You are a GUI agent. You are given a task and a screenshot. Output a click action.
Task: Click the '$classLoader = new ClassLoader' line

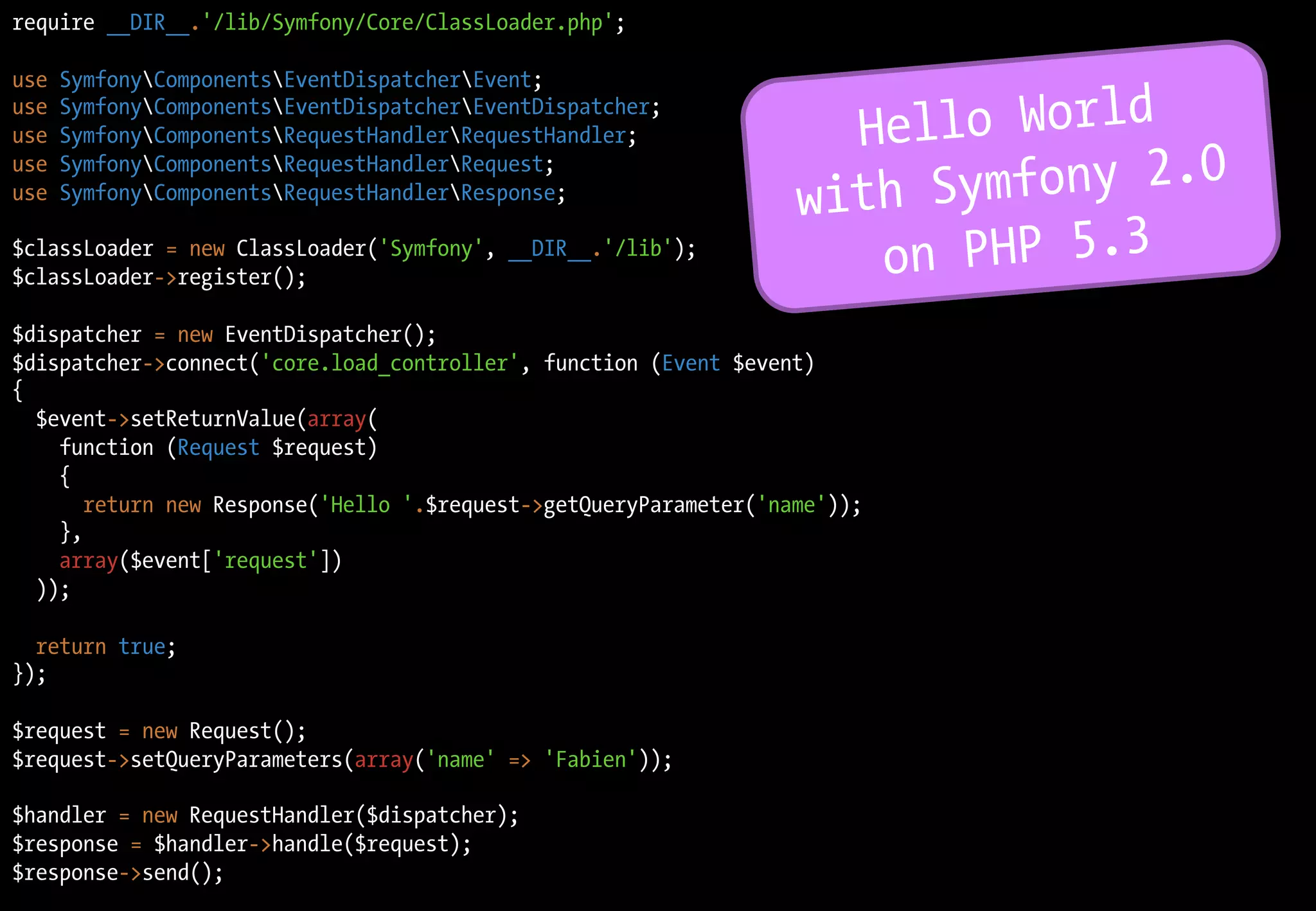click(354, 249)
